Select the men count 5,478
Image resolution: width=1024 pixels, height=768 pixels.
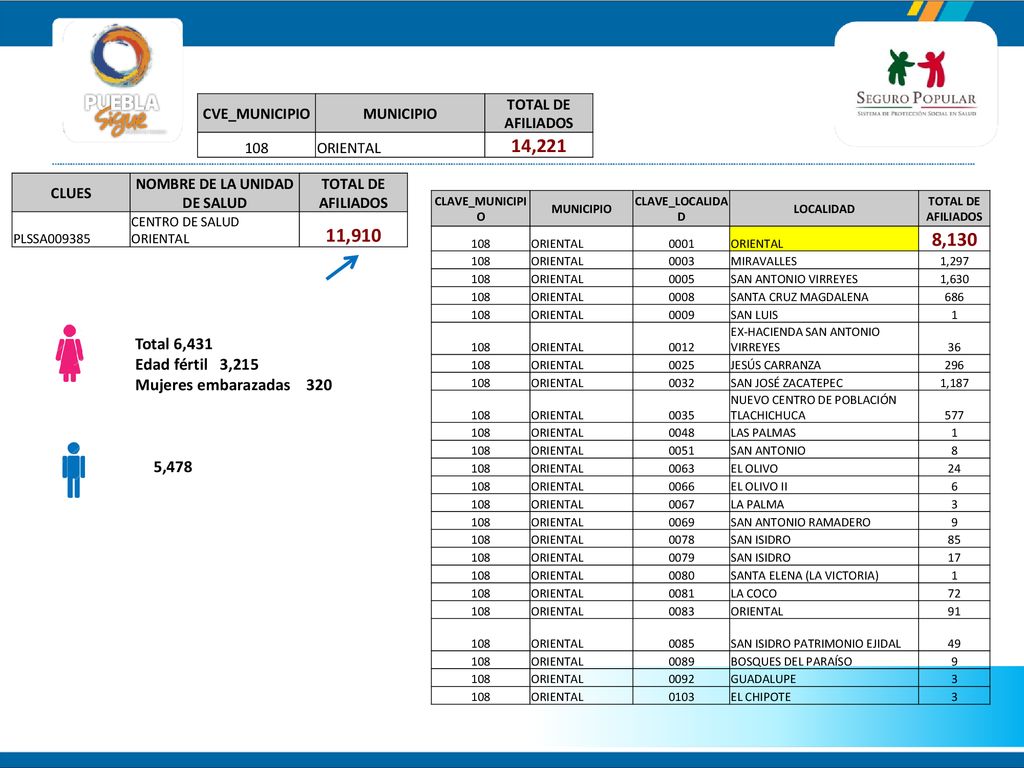pyautogui.click(x=172, y=467)
